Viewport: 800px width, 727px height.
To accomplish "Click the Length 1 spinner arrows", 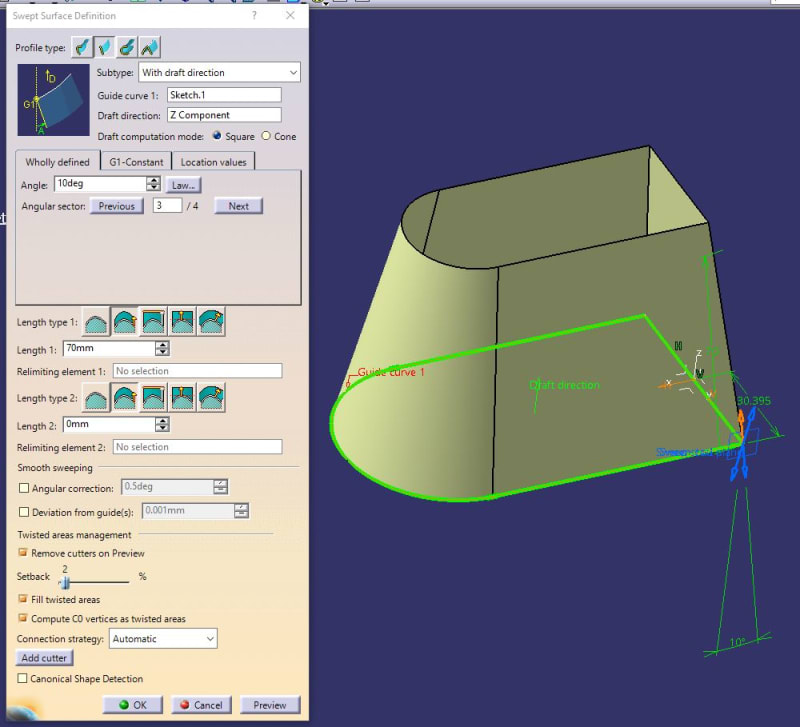I will click(x=162, y=348).
